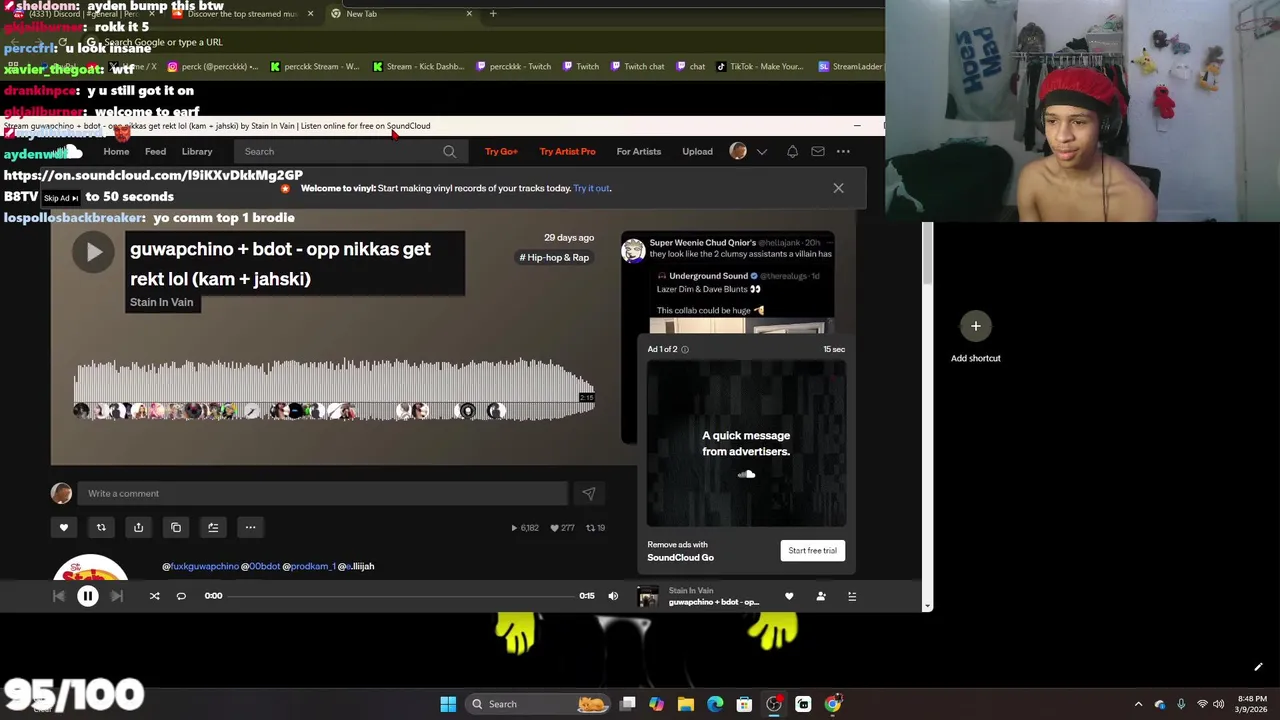Open the TikTok bookmark
The width and height of the screenshot is (1280, 720).
coord(758,67)
